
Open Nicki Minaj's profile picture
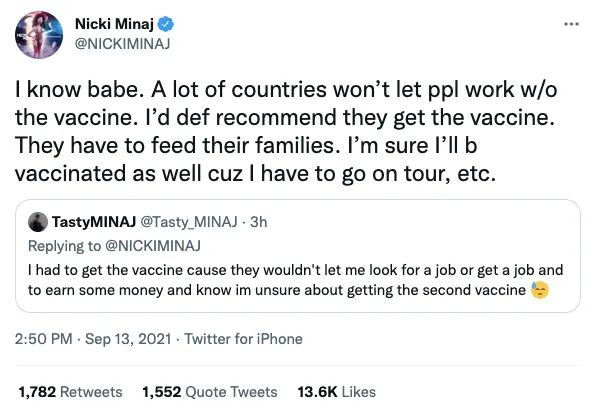click(39, 35)
